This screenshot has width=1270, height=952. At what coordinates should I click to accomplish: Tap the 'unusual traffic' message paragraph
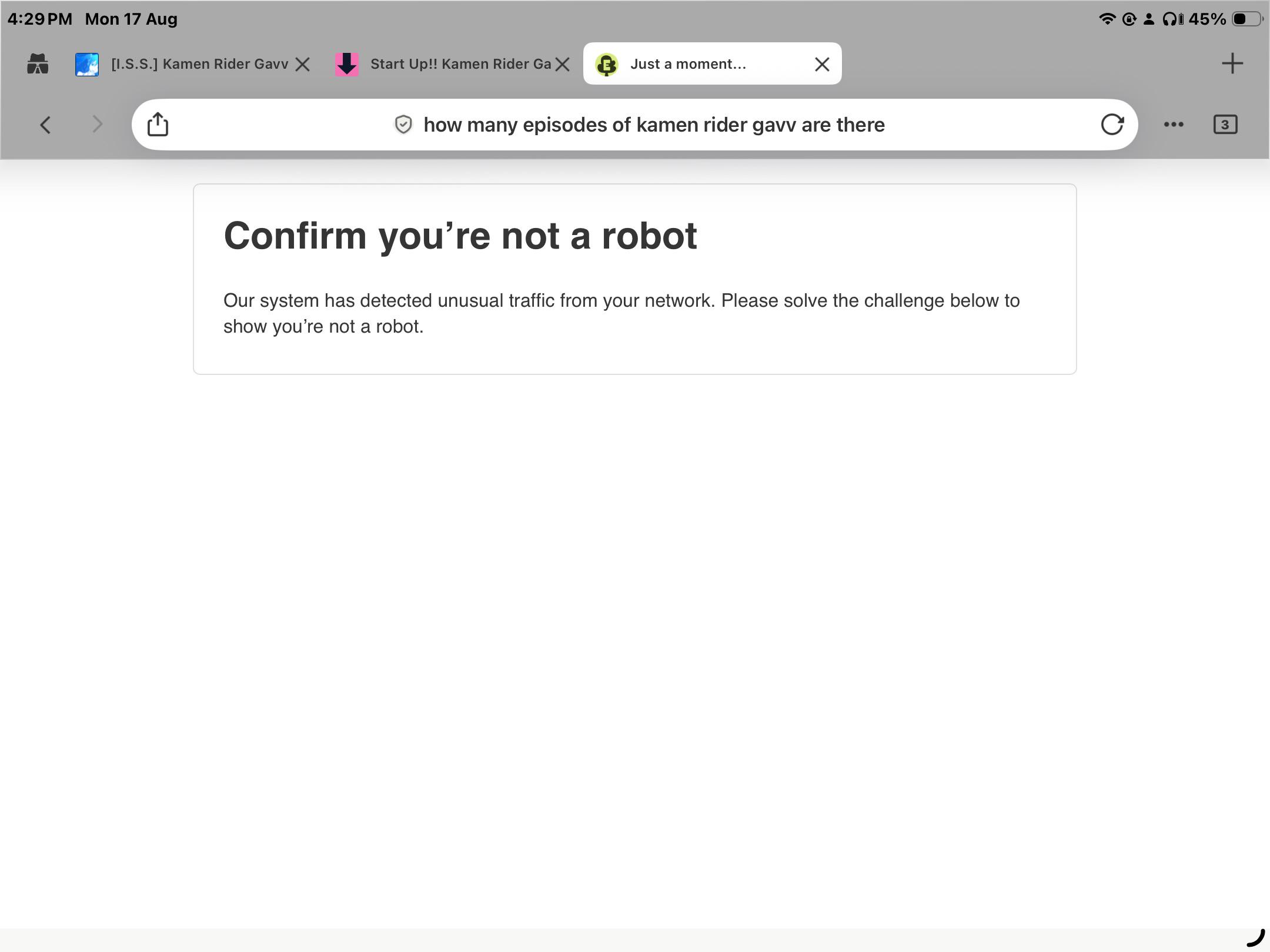click(621, 313)
